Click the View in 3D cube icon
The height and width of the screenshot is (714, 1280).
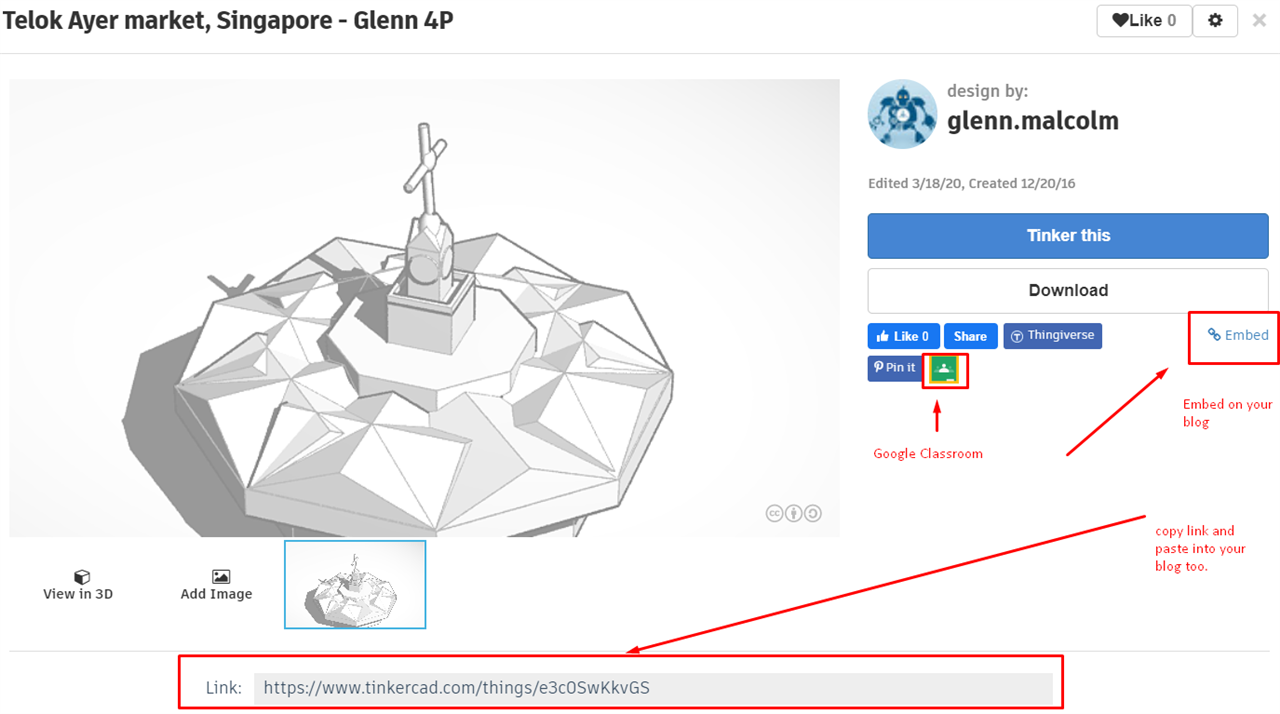82,577
